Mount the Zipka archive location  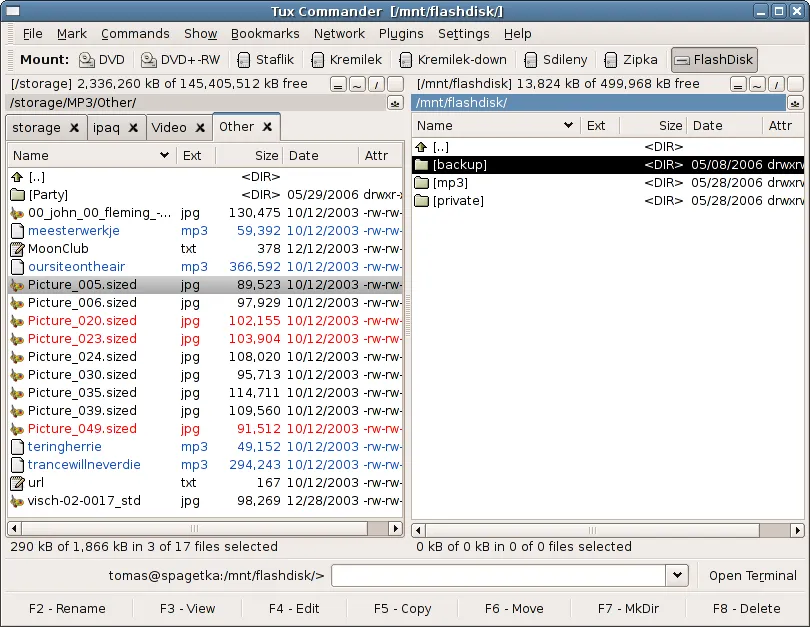pos(631,59)
